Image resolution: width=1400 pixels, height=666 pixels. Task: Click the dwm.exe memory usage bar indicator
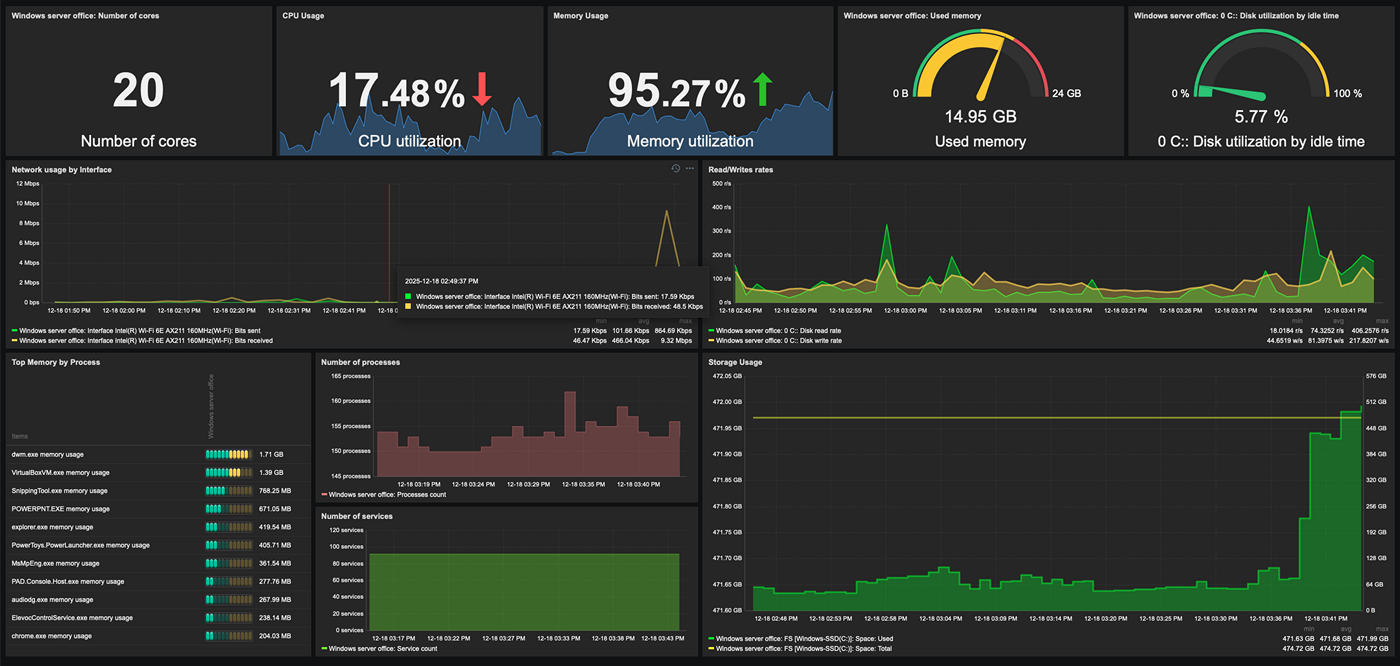(227, 454)
